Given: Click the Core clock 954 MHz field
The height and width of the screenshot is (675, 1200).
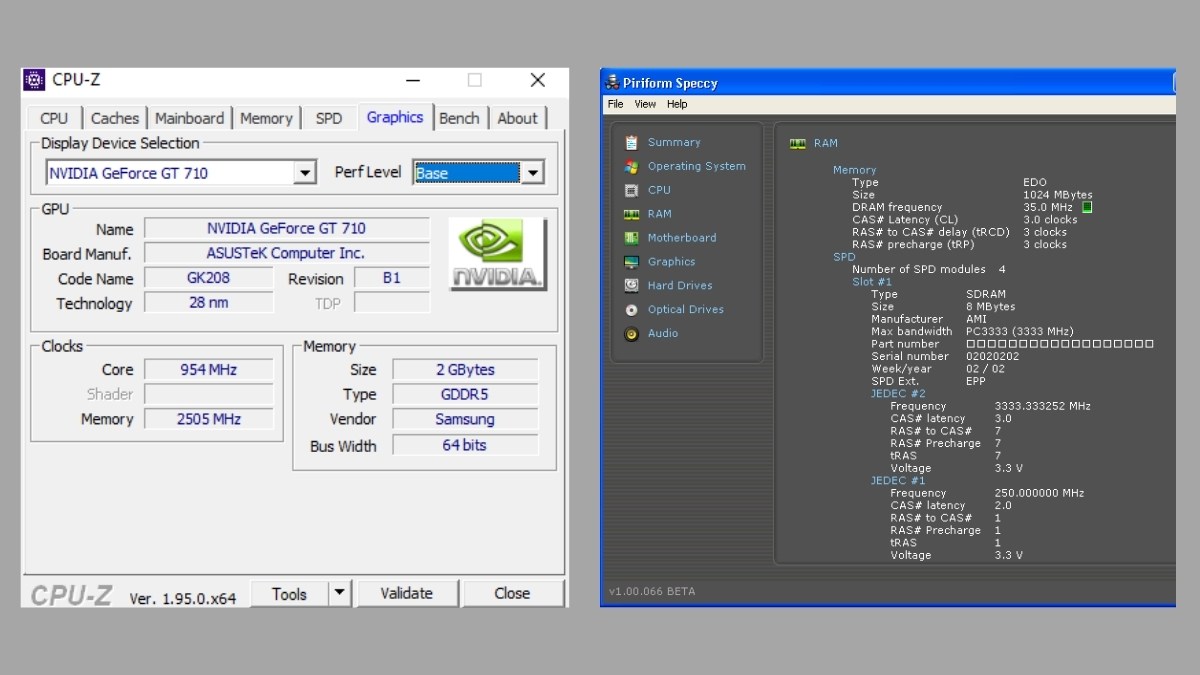Looking at the screenshot, I should pyautogui.click(x=209, y=369).
